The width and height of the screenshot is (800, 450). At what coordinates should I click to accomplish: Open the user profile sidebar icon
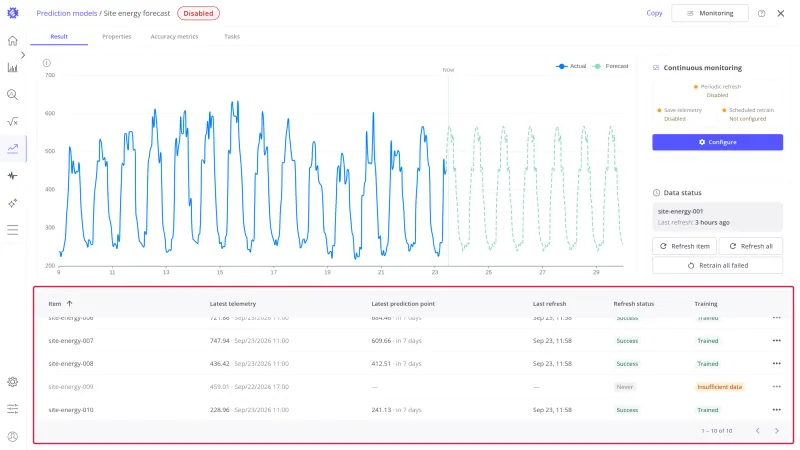[x=13, y=437]
